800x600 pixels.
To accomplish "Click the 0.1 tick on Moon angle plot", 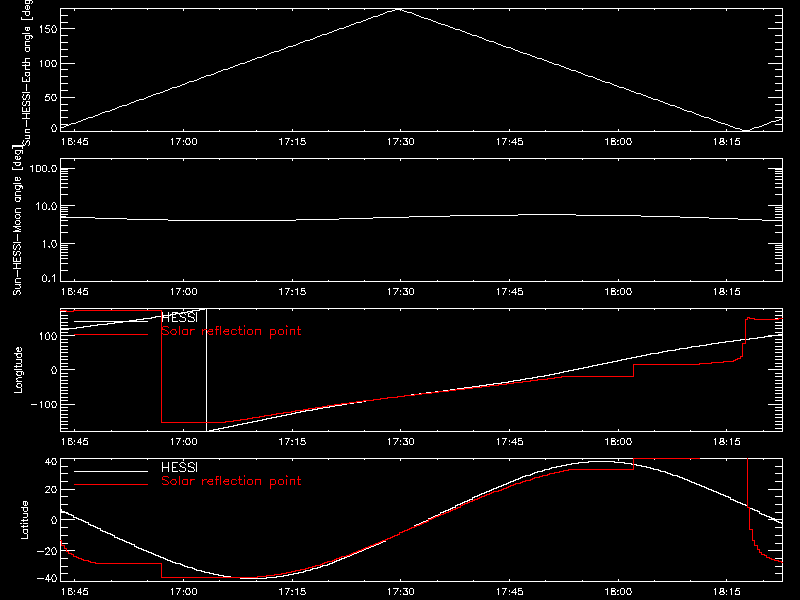I will [x=49, y=278].
